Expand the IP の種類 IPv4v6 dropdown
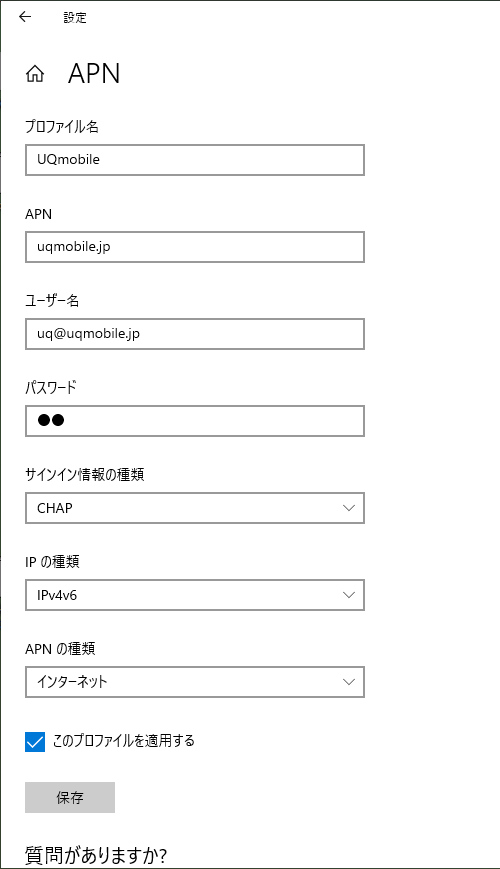Screen dimensions: 500x869 point(195,595)
